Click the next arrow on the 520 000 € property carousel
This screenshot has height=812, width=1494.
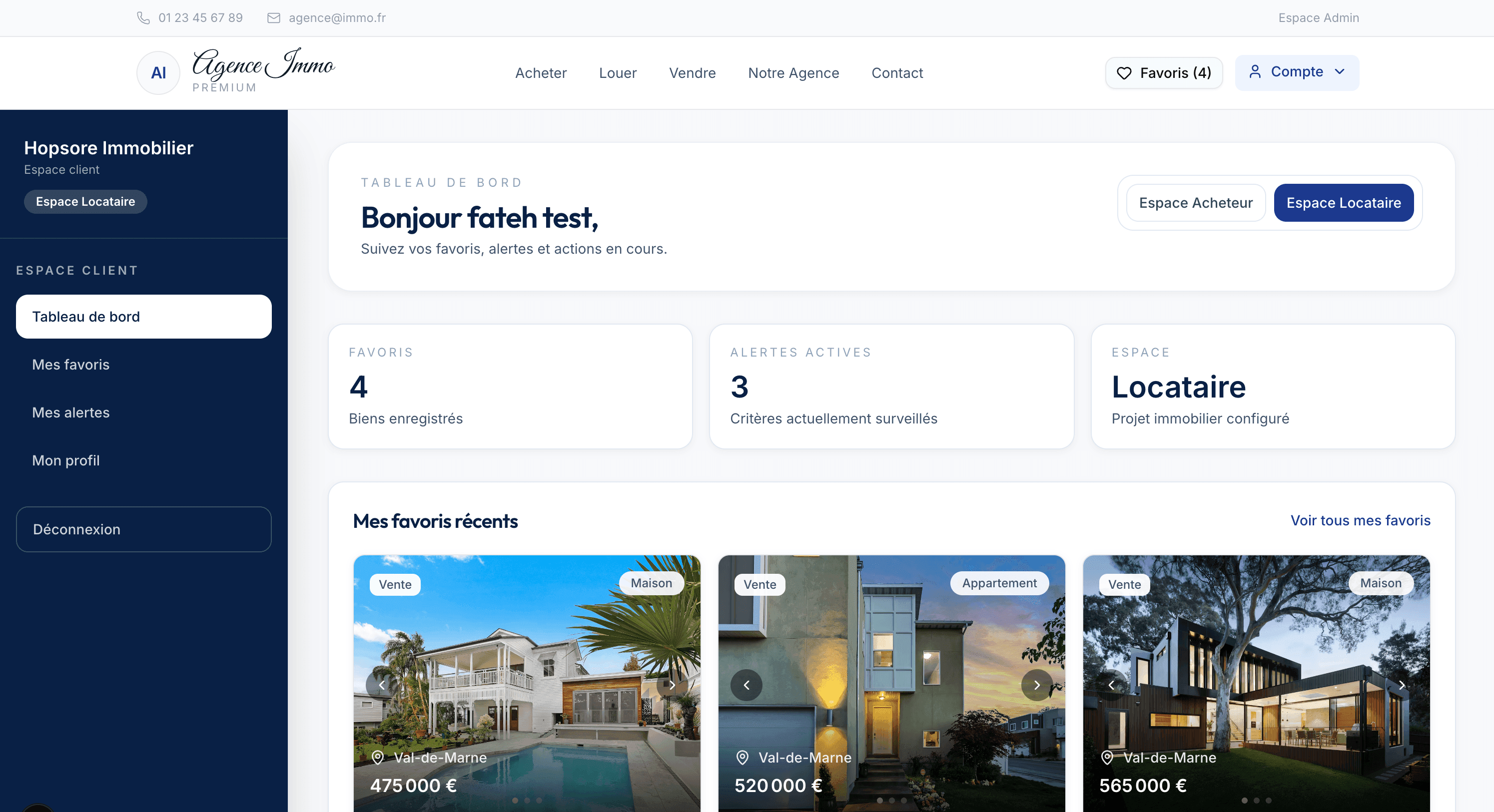(x=1036, y=685)
